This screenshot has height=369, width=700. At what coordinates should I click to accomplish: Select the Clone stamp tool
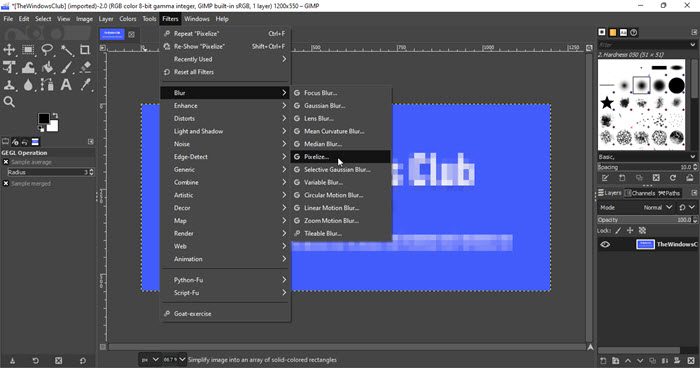[x=9, y=85]
